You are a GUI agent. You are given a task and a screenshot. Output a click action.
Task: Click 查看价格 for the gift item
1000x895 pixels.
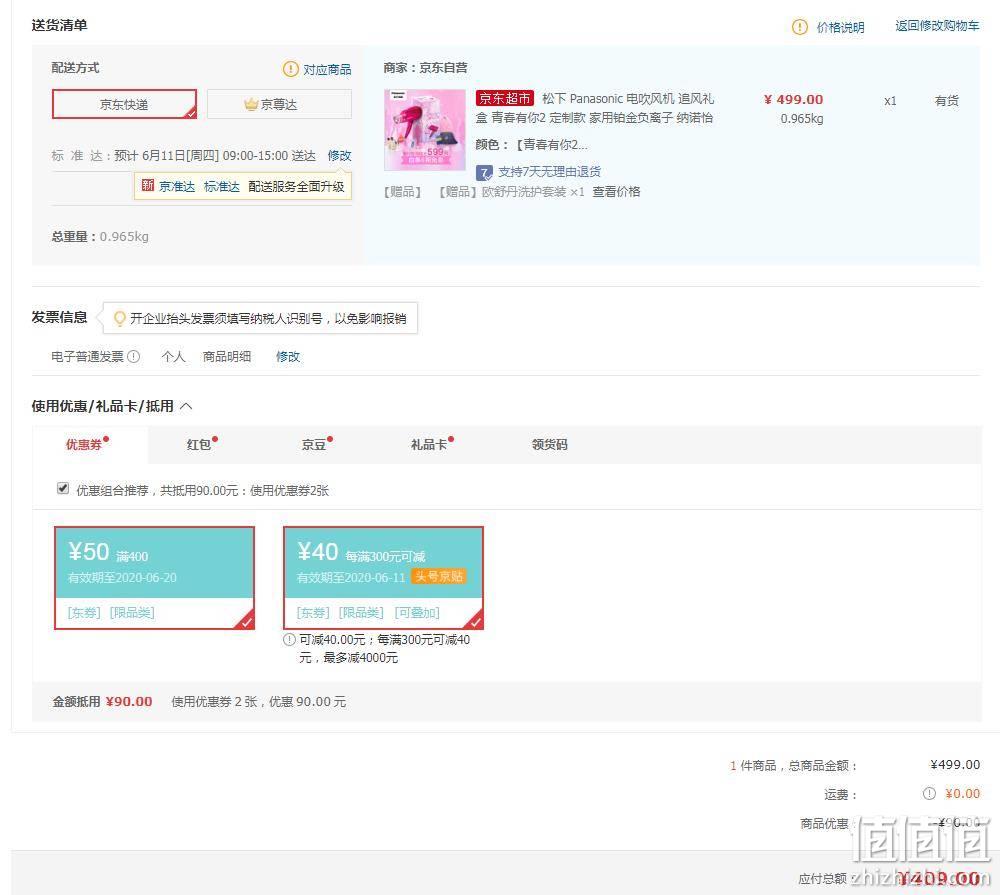616,191
